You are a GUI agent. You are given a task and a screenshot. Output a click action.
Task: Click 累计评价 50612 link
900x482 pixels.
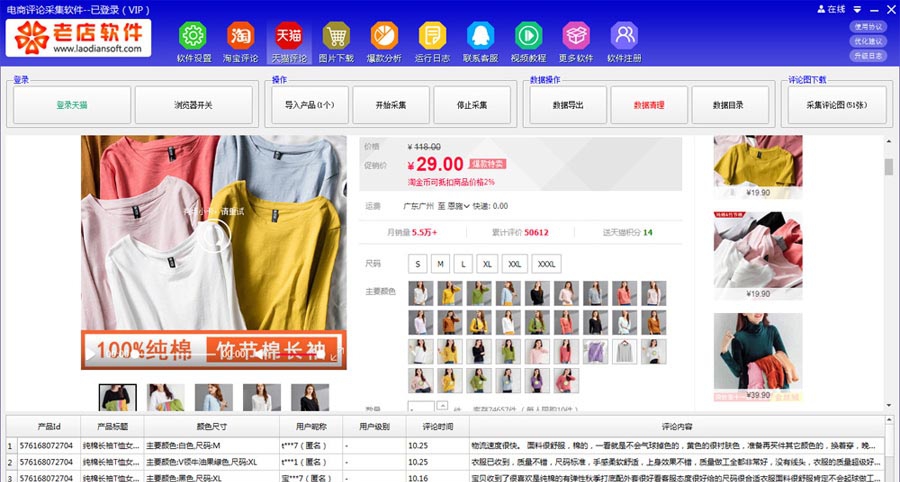point(520,232)
